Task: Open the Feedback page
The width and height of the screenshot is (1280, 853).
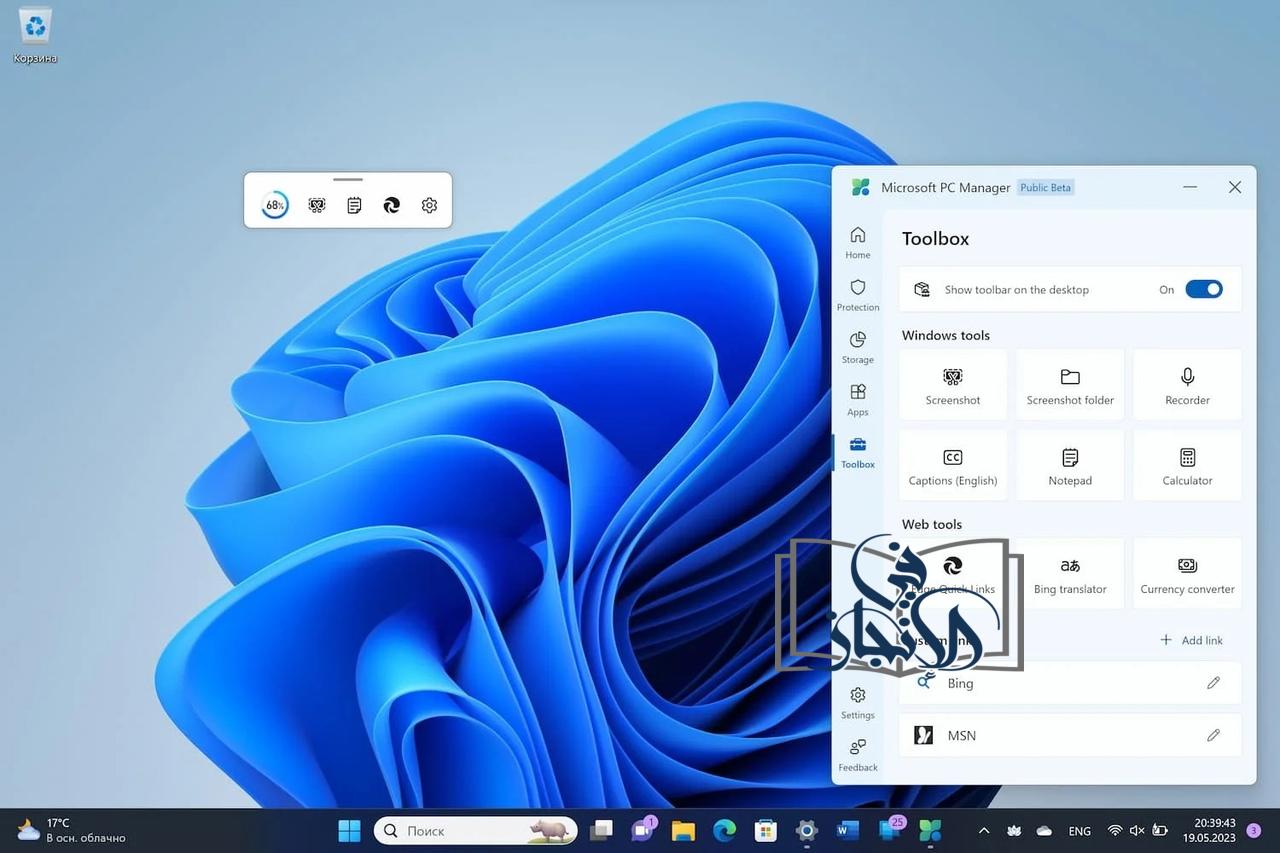Action: (x=858, y=755)
